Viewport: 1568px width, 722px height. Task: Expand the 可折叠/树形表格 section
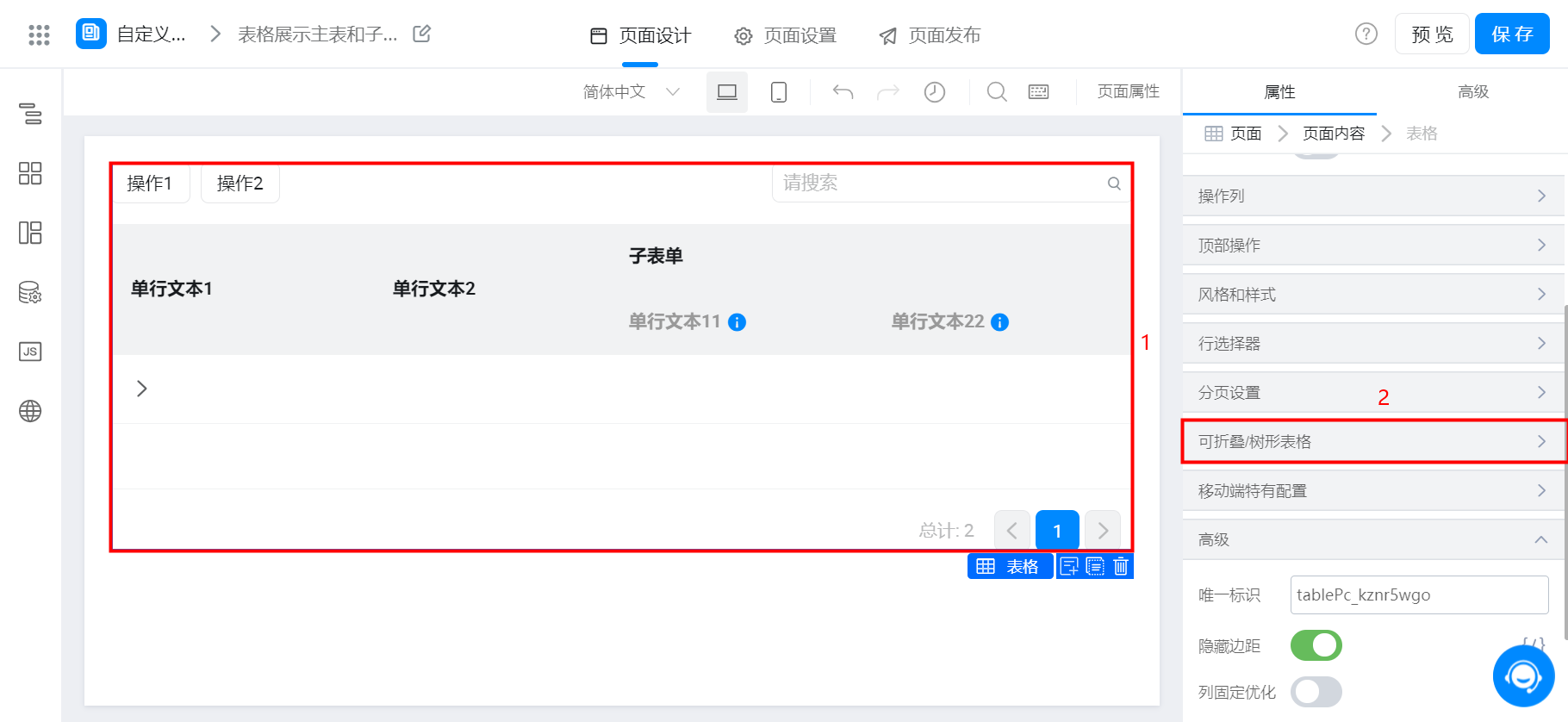(x=1373, y=442)
